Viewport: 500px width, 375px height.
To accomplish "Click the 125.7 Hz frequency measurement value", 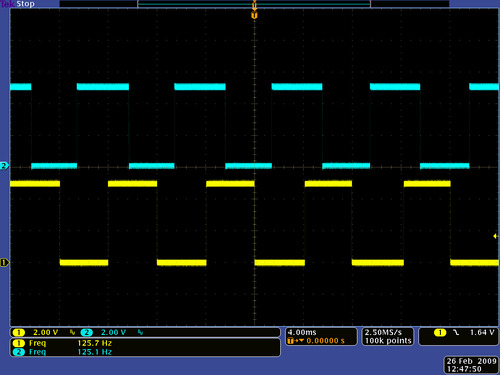I will [x=95, y=343].
